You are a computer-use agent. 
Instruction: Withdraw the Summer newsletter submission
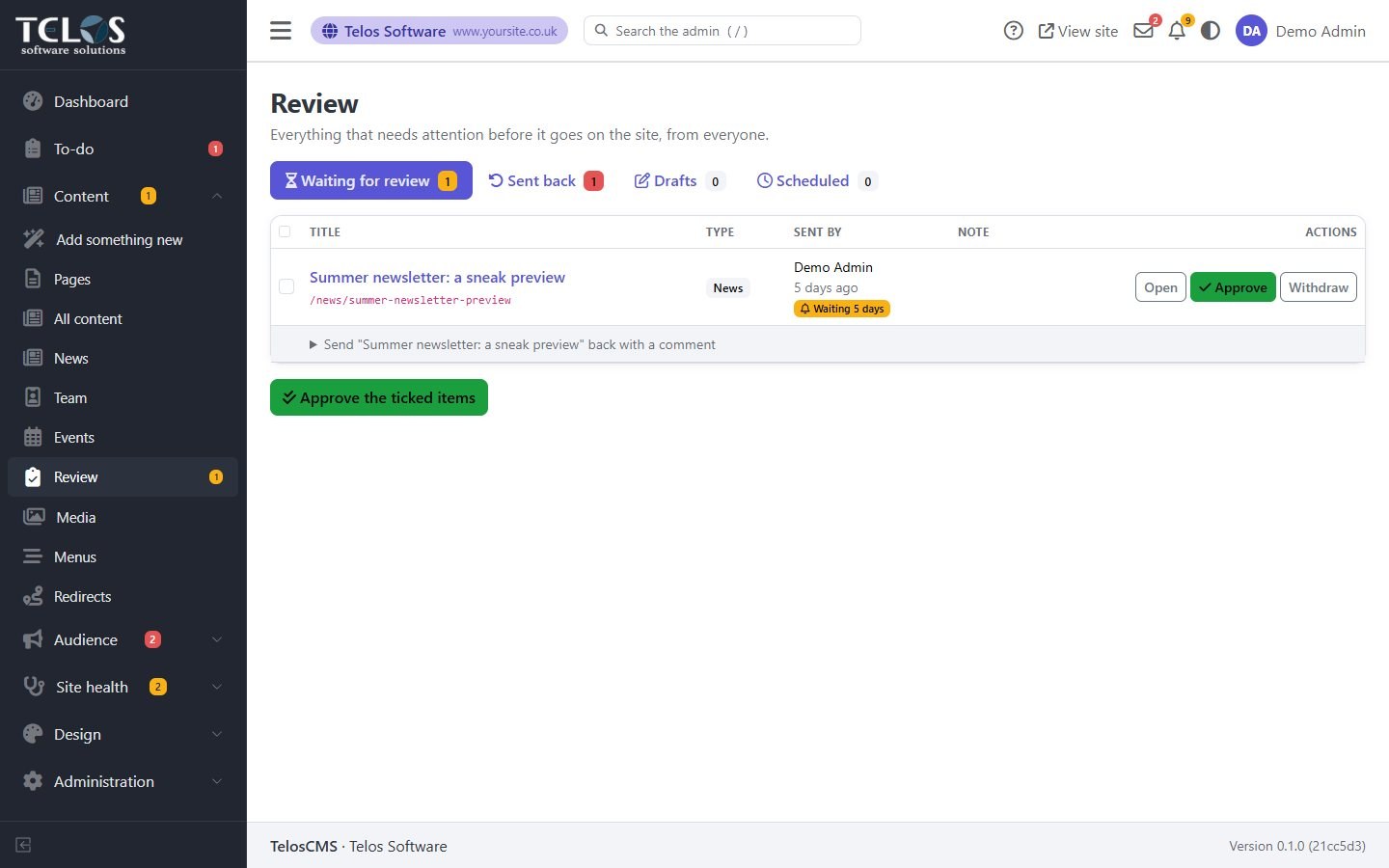click(1319, 287)
